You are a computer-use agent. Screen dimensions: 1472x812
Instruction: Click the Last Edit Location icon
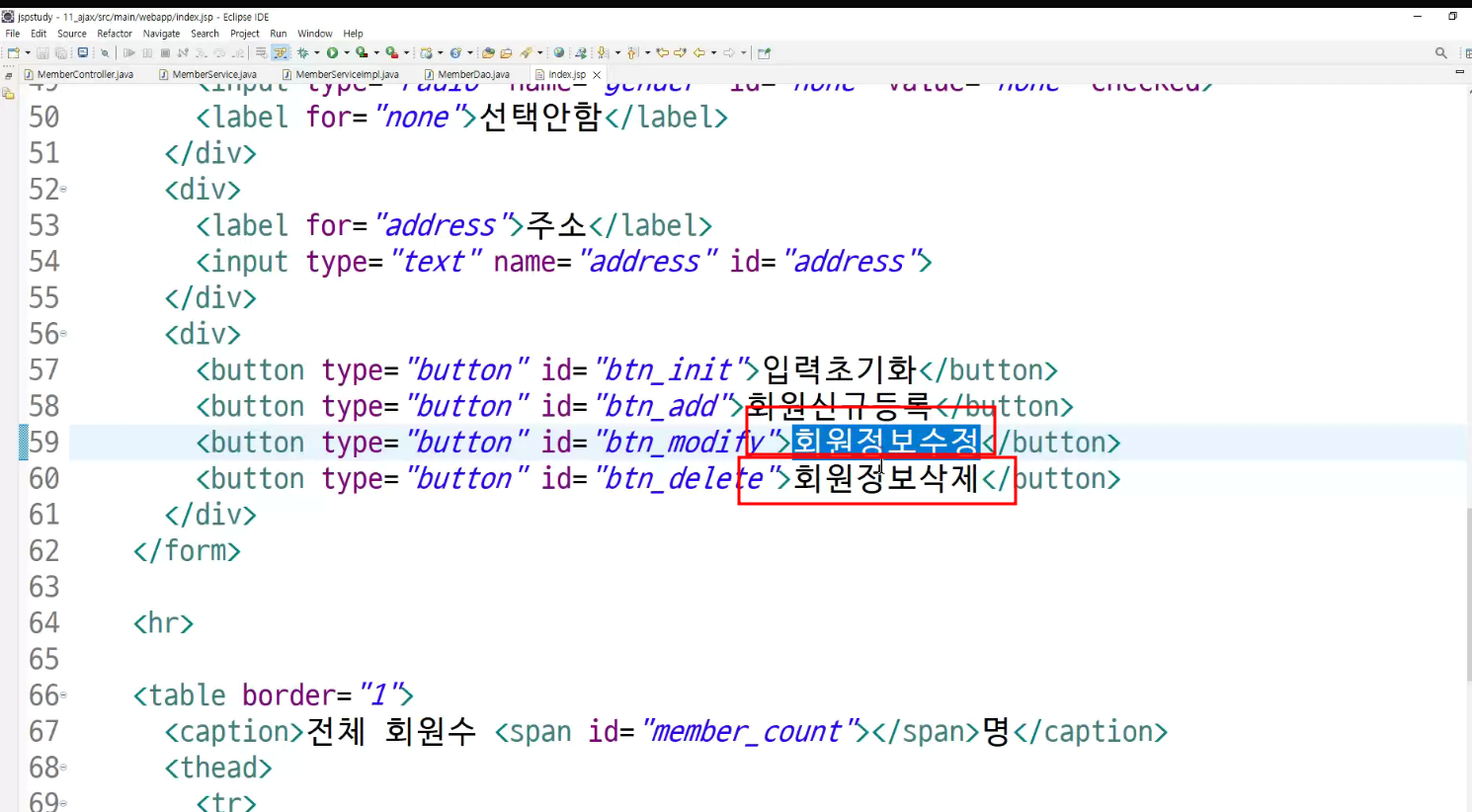click(x=663, y=52)
